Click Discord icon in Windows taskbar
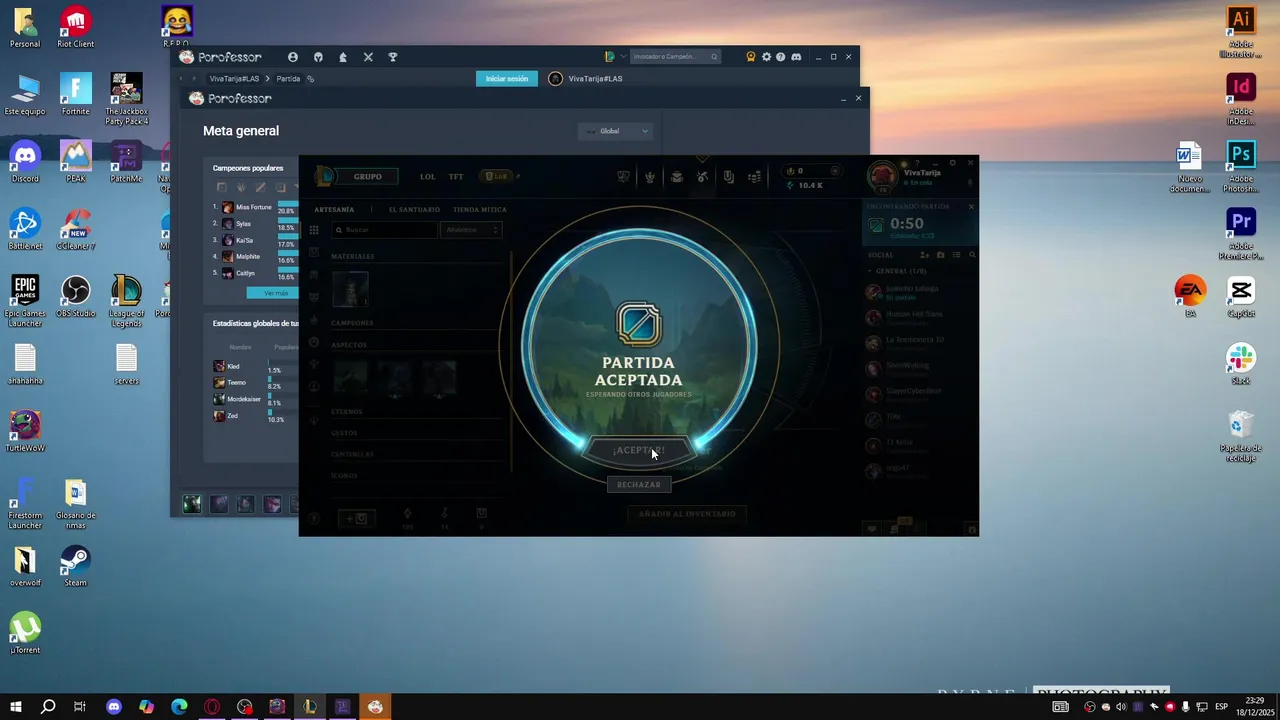This screenshot has height=720, width=1280. click(114, 707)
